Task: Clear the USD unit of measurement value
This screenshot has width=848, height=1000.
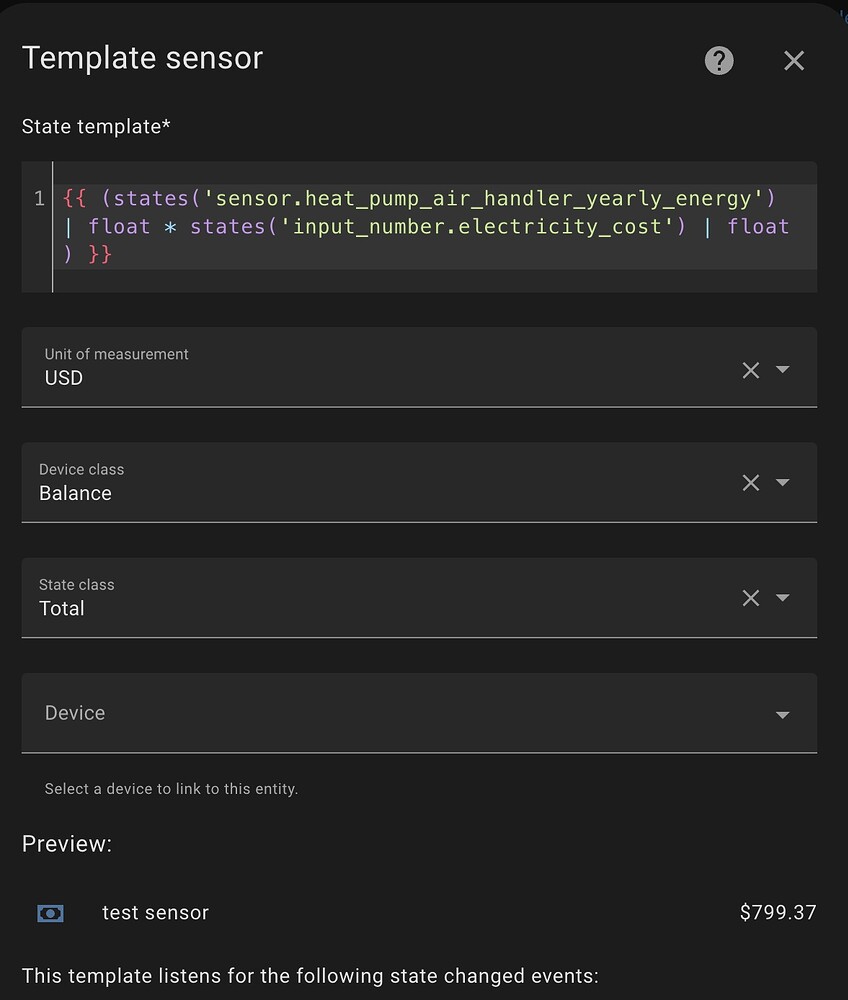Action: click(751, 370)
